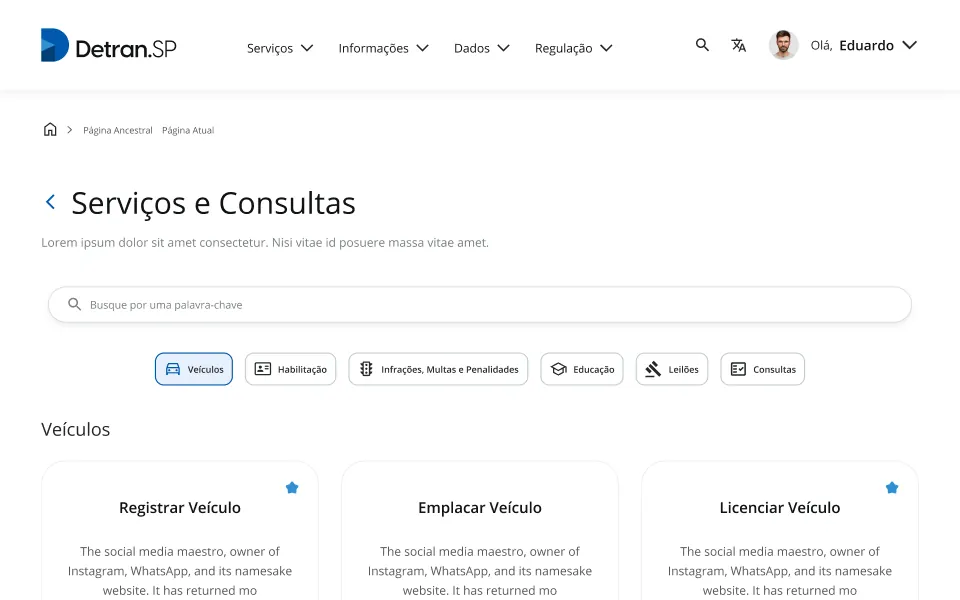Click the gavel icon in Leilões chip
960x600 pixels.
click(653, 369)
